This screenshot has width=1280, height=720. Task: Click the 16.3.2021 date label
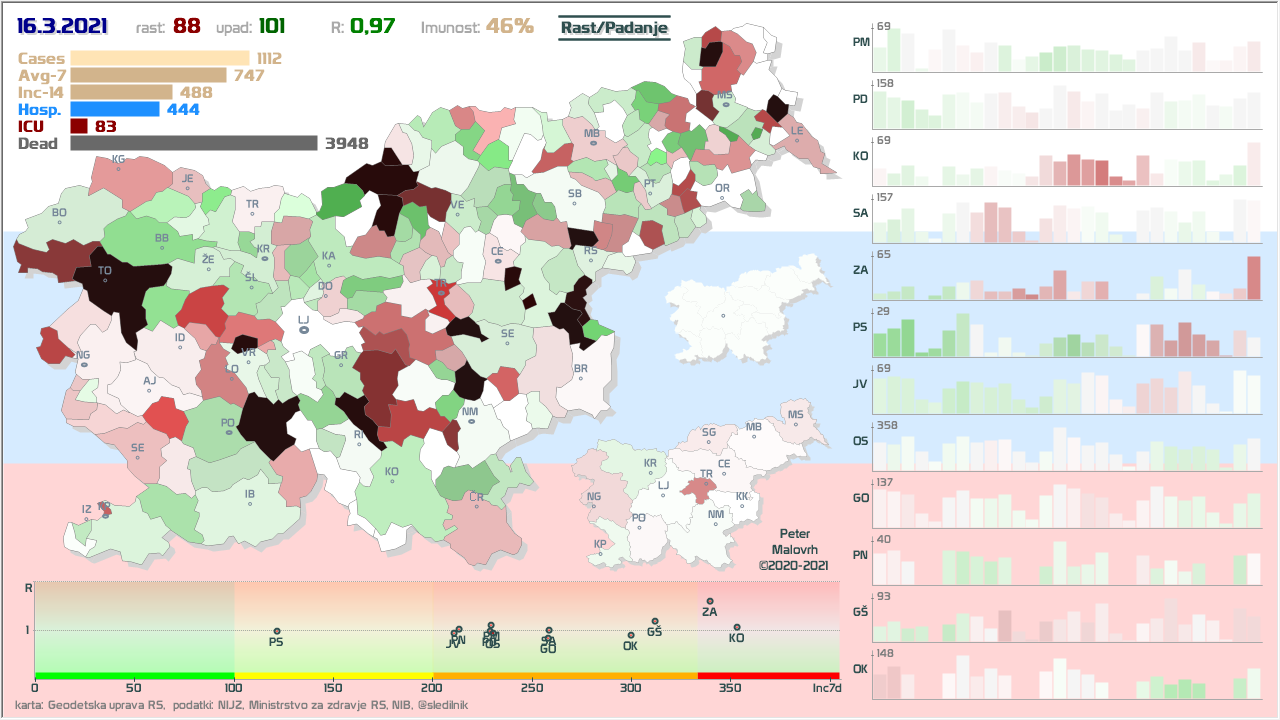pyautogui.click(x=62, y=27)
